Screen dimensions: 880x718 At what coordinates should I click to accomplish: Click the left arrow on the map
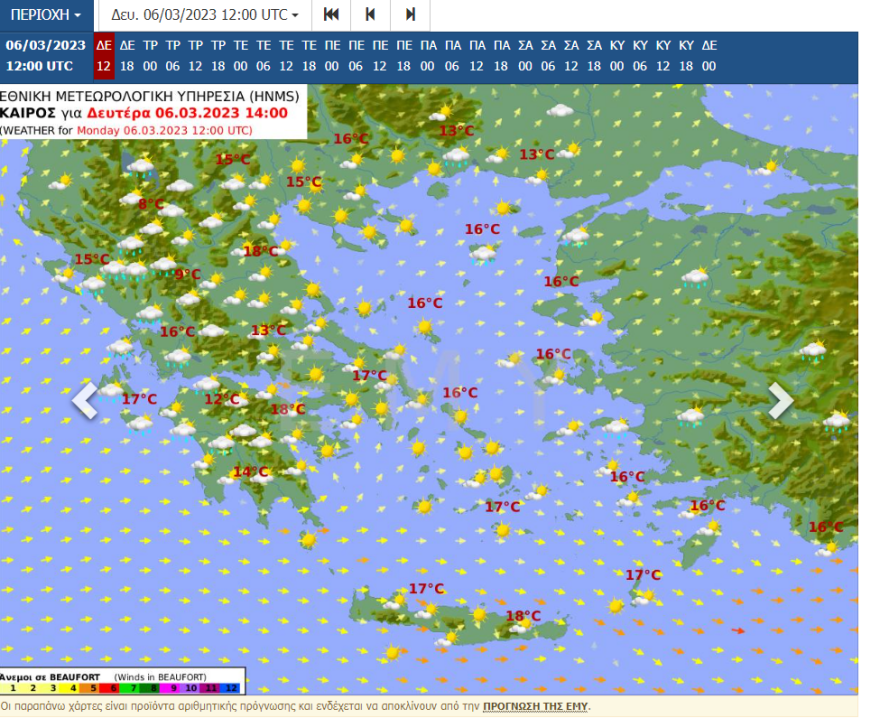click(86, 401)
